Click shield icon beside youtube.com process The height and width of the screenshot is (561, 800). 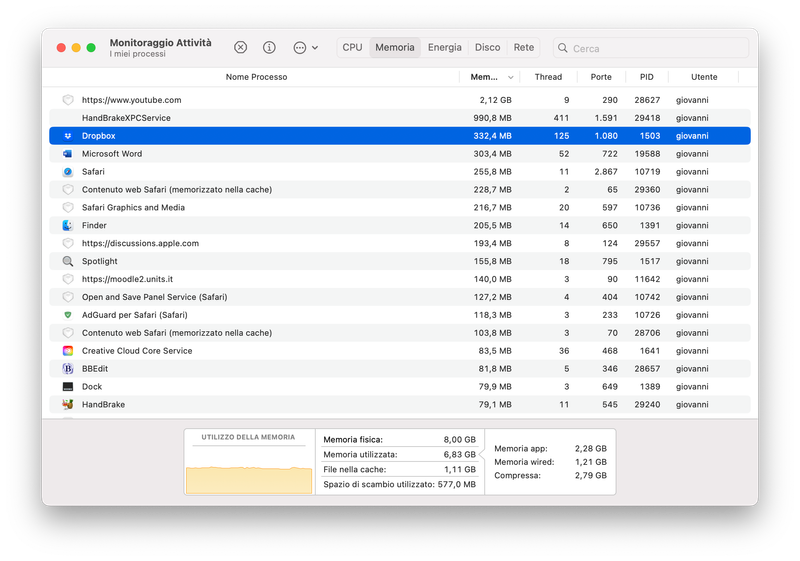coord(68,100)
